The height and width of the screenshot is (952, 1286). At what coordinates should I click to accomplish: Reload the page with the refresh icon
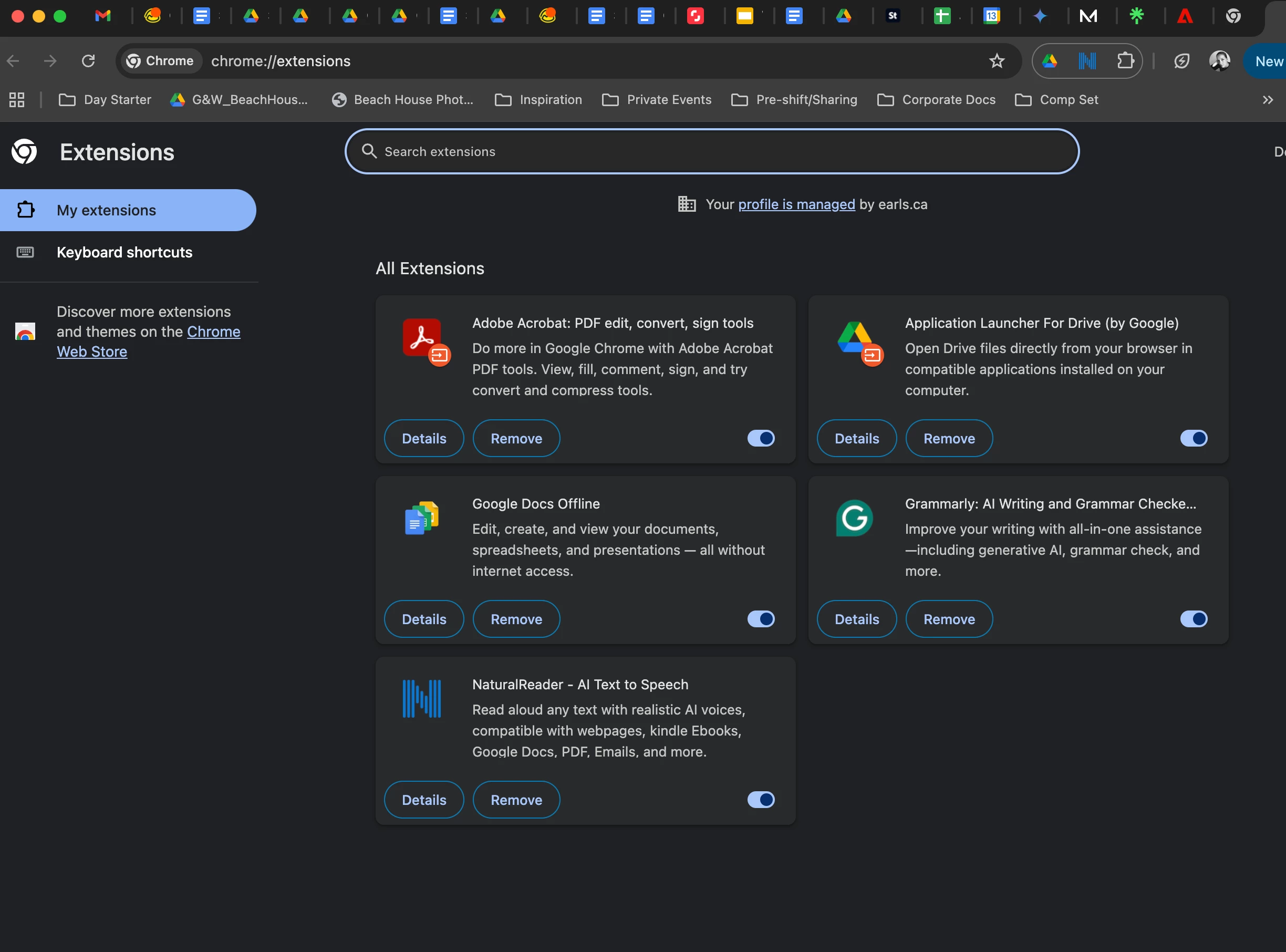88,61
